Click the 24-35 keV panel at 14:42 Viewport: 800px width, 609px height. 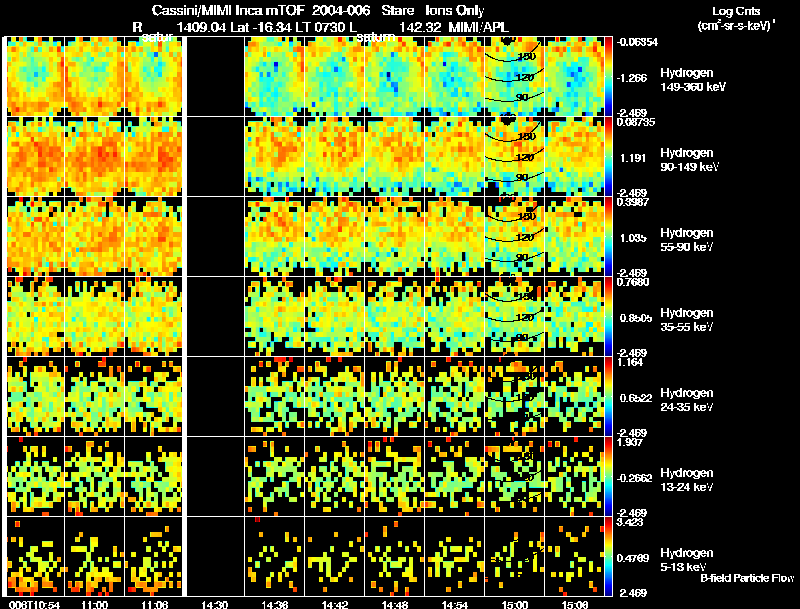335,396
